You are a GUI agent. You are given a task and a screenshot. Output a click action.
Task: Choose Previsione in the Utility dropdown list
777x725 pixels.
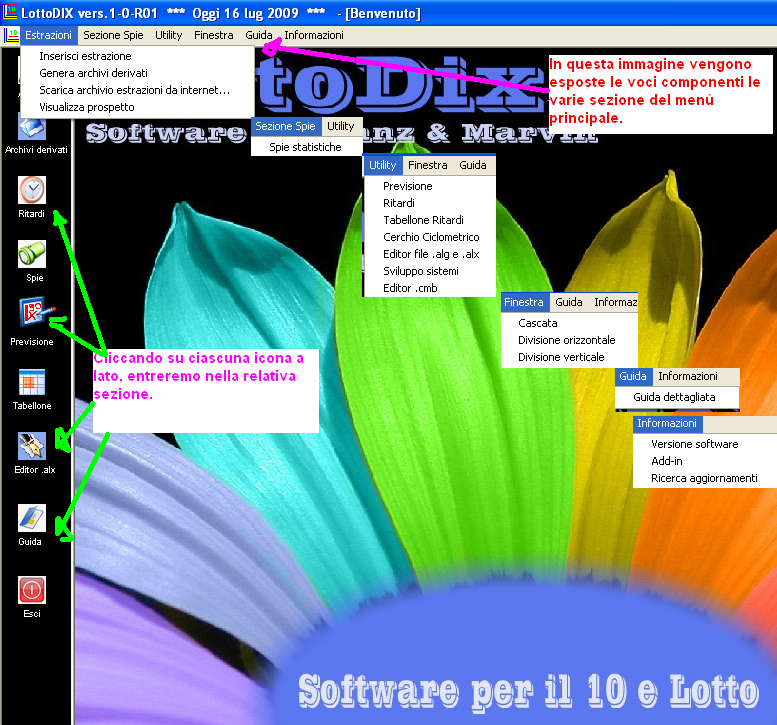(x=430, y=186)
